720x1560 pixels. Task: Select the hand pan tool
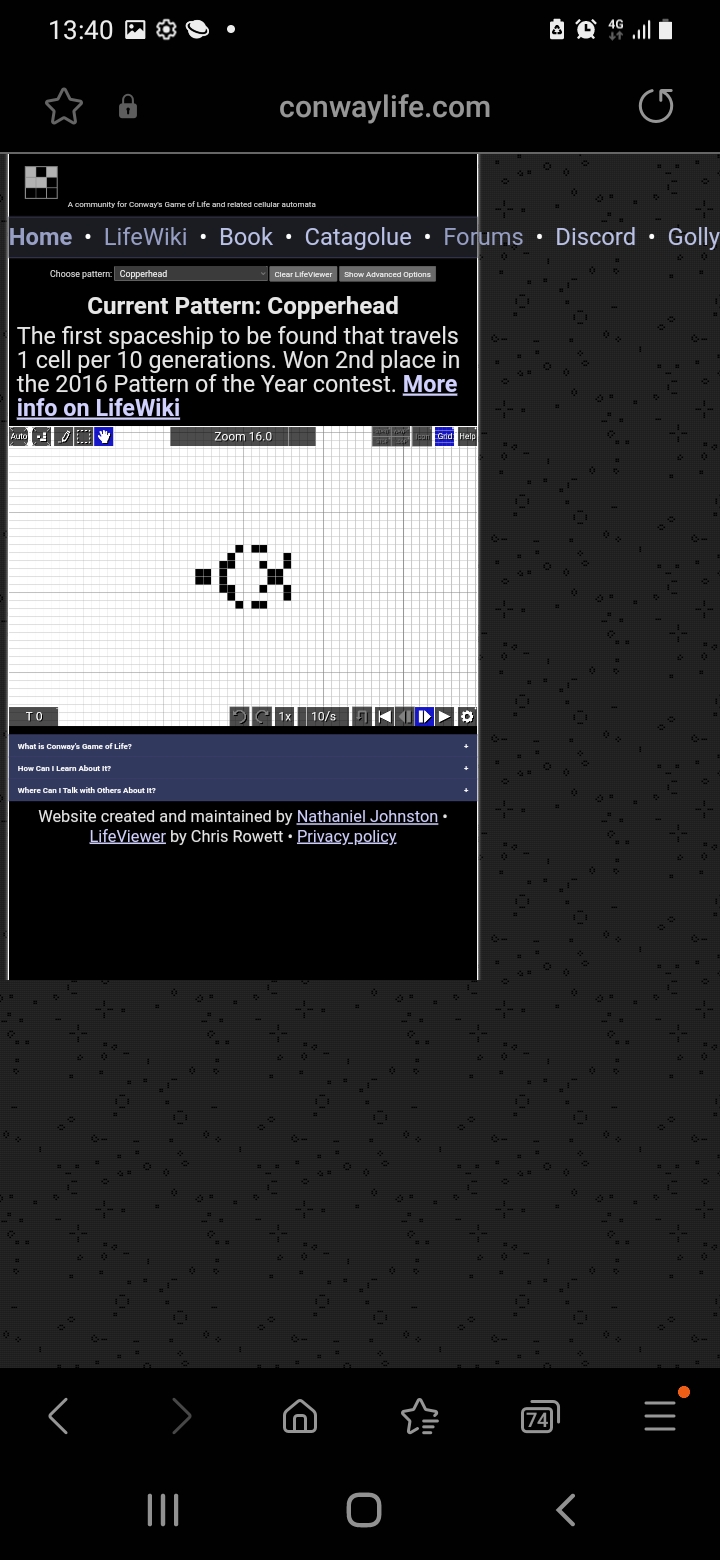(104, 436)
